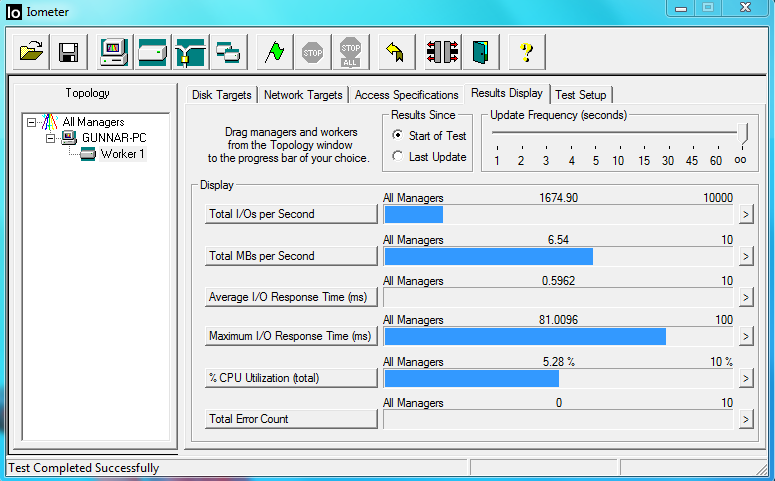Disconnect selected manager icon
Screen dimensions: 775x481
point(442,52)
